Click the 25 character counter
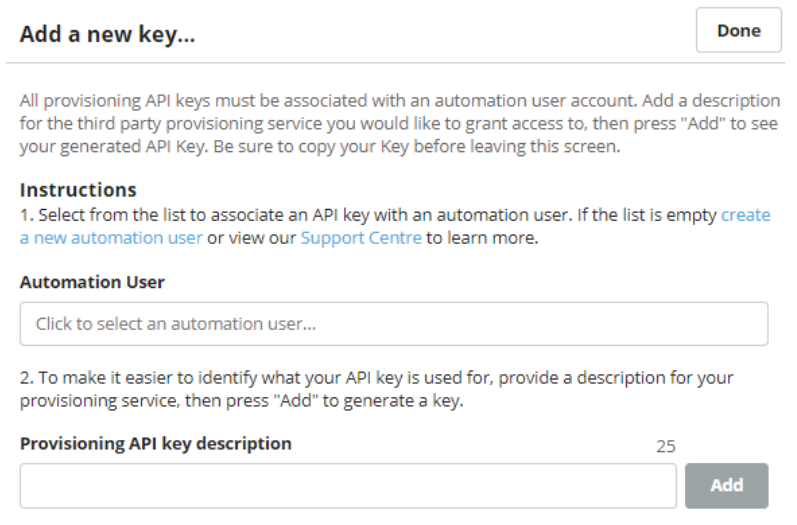The width and height of the screenshot is (797, 525). coord(665,446)
